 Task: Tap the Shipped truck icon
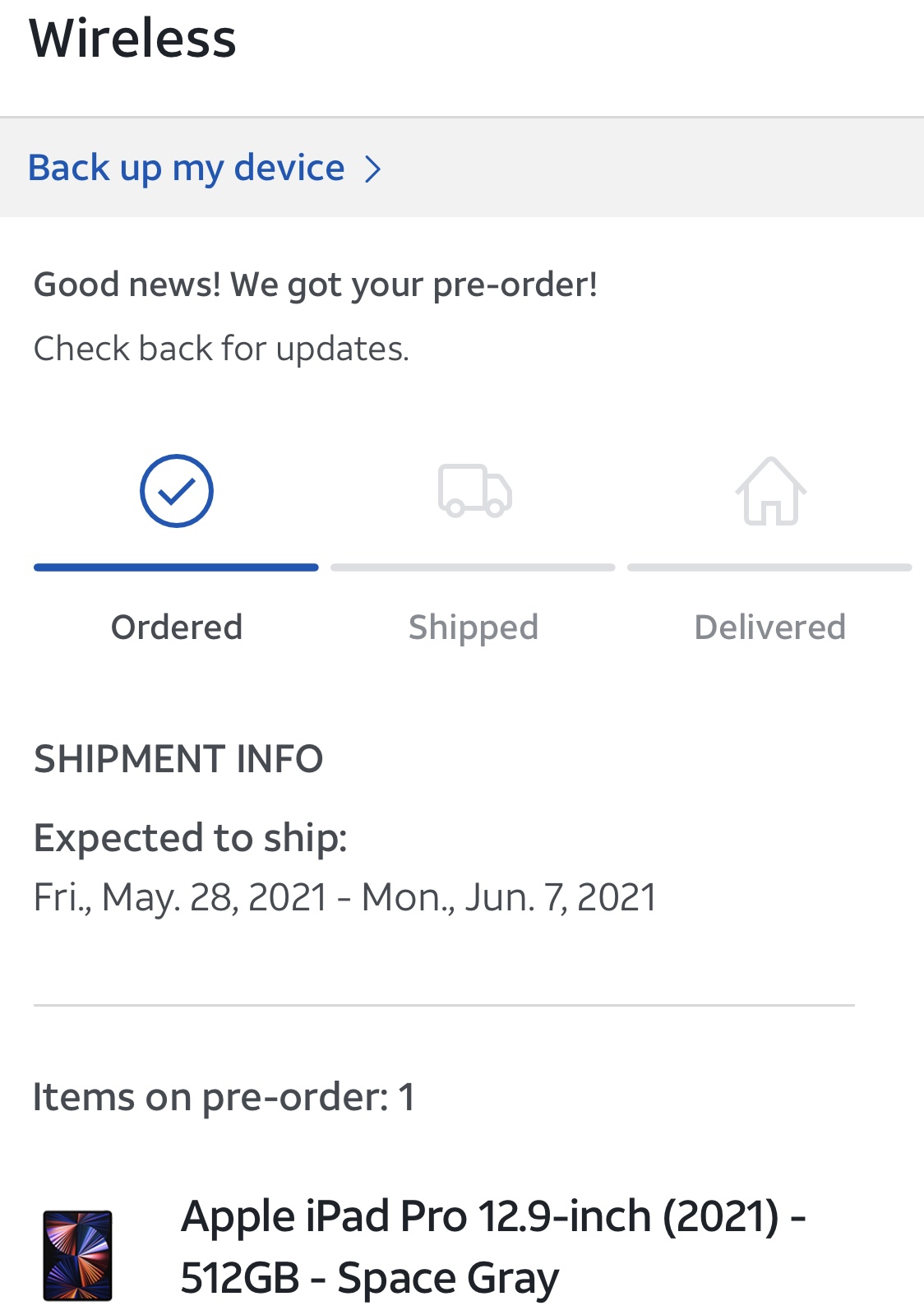click(474, 491)
